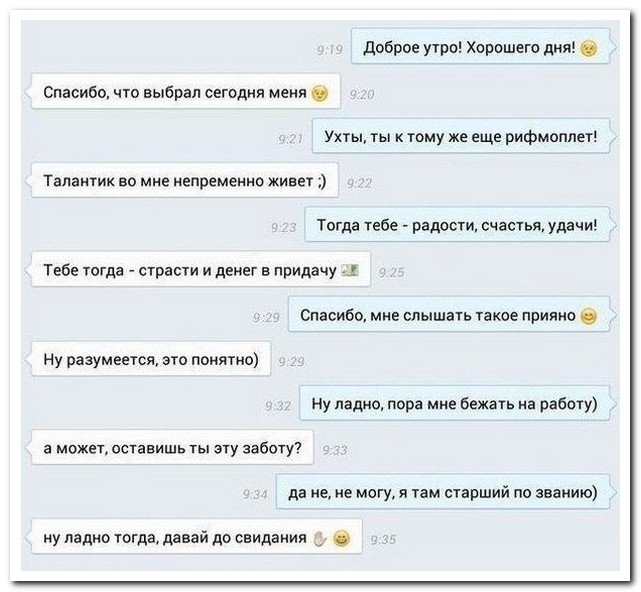Select the text "Тебе тогда - страсти и денег в придачу"
This screenshot has height=592, width=641.
click(x=190, y=270)
